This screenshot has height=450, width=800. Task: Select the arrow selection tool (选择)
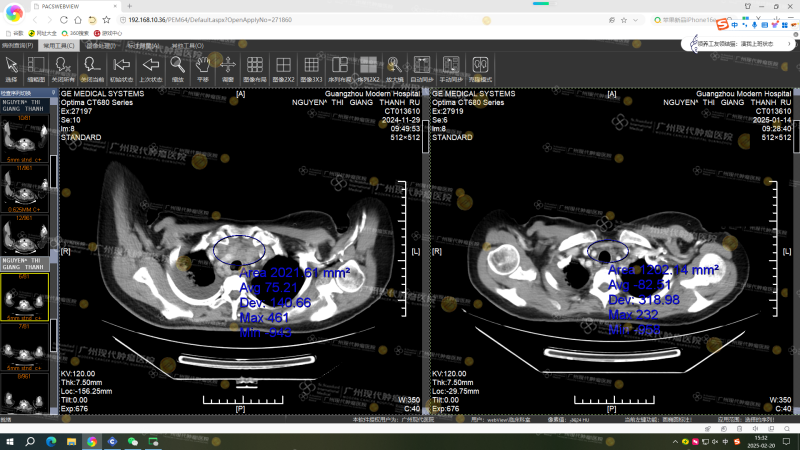(11, 66)
